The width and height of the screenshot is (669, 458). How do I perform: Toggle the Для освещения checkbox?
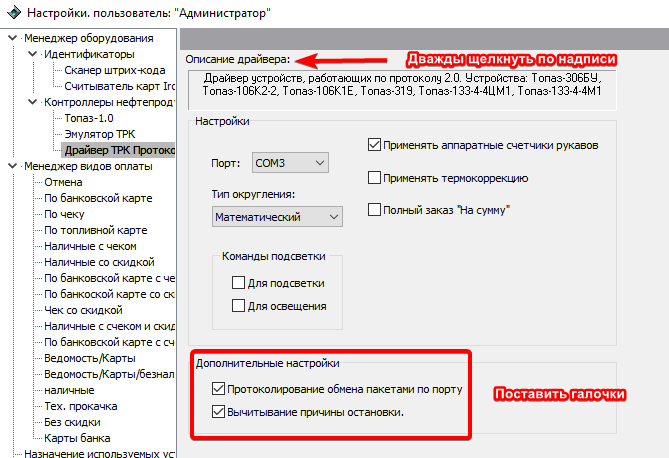(x=238, y=306)
